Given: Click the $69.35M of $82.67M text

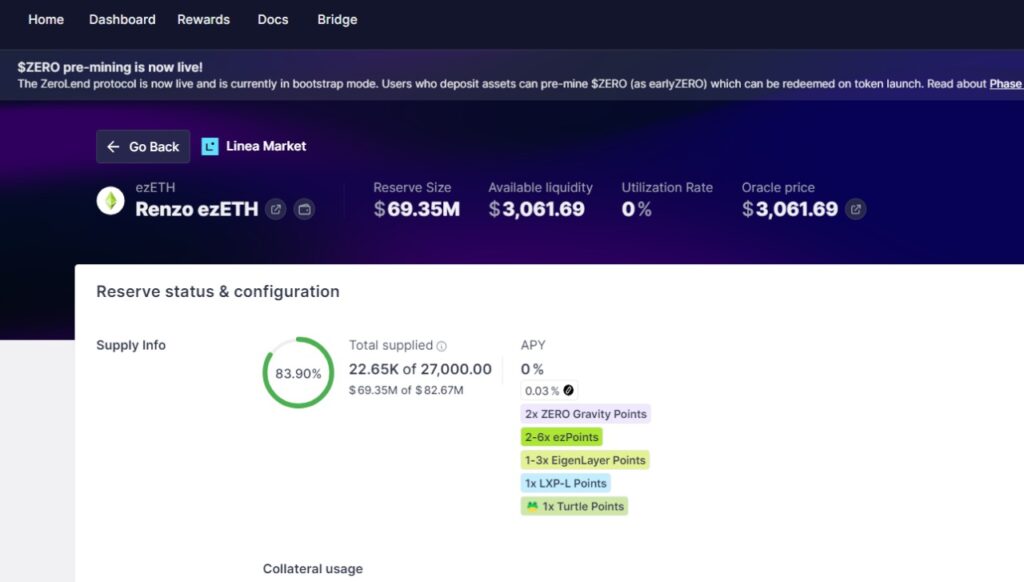Looking at the screenshot, I should (406, 390).
